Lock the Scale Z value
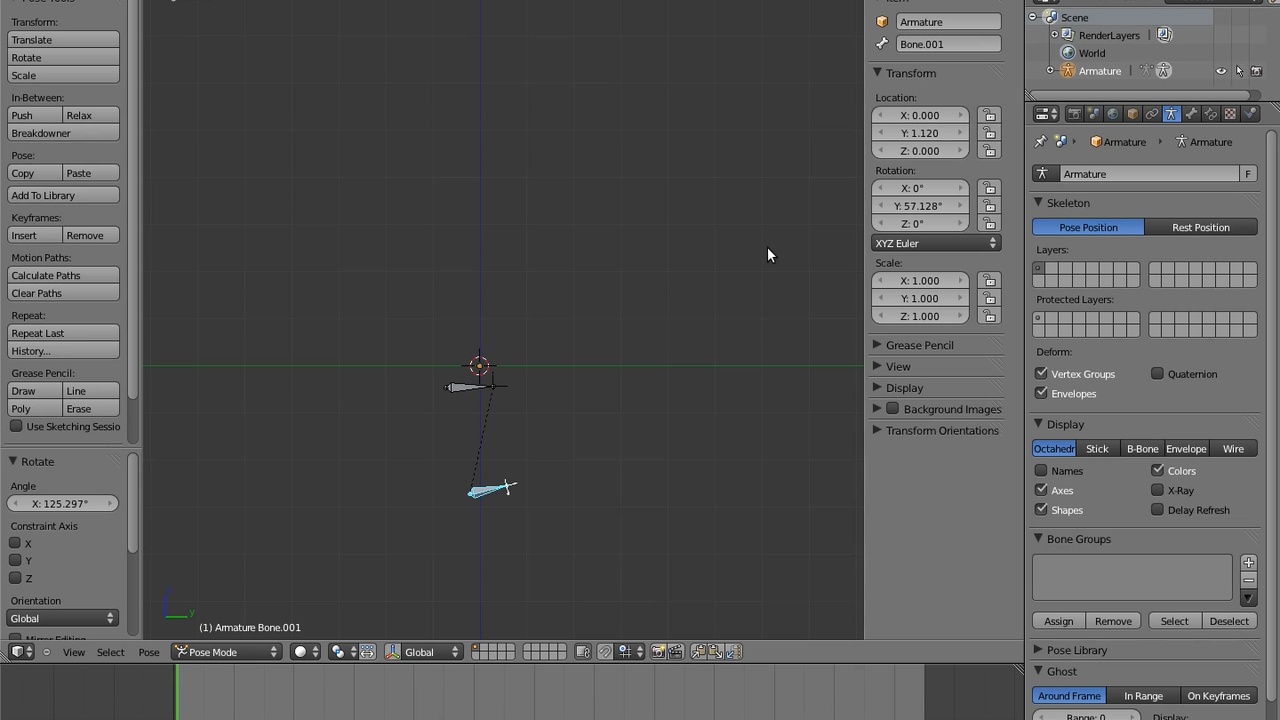Image resolution: width=1280 pixels, height=720 pixels. coord(989,316)
